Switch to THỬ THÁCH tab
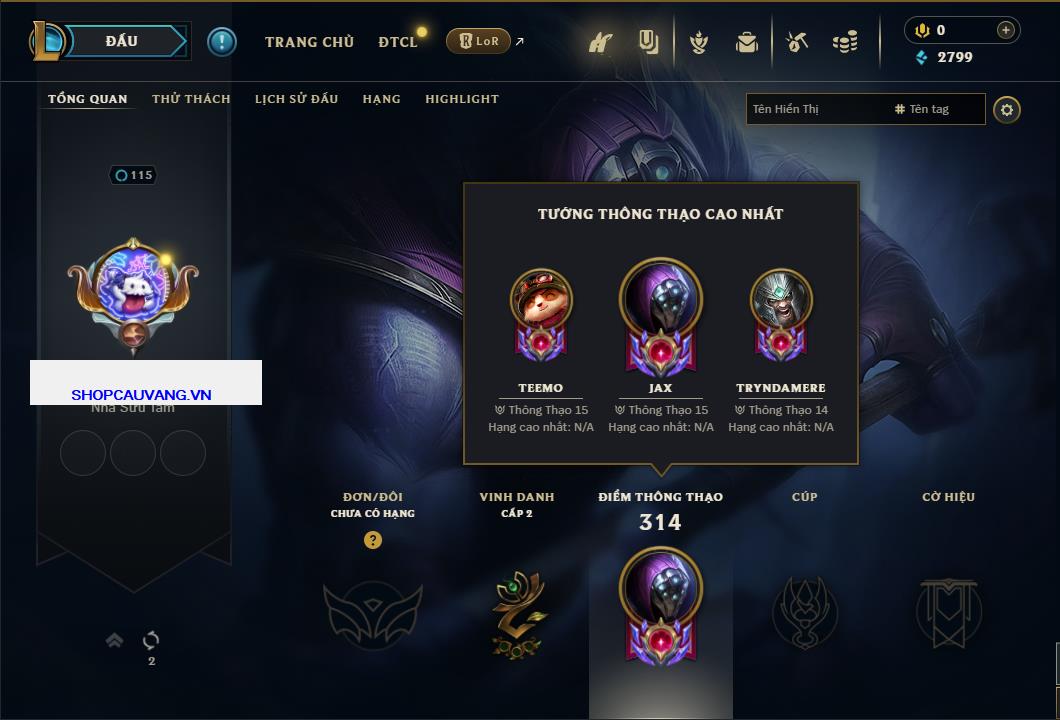1060x720 pixels. pyautogui.click(x=191, y=99)
